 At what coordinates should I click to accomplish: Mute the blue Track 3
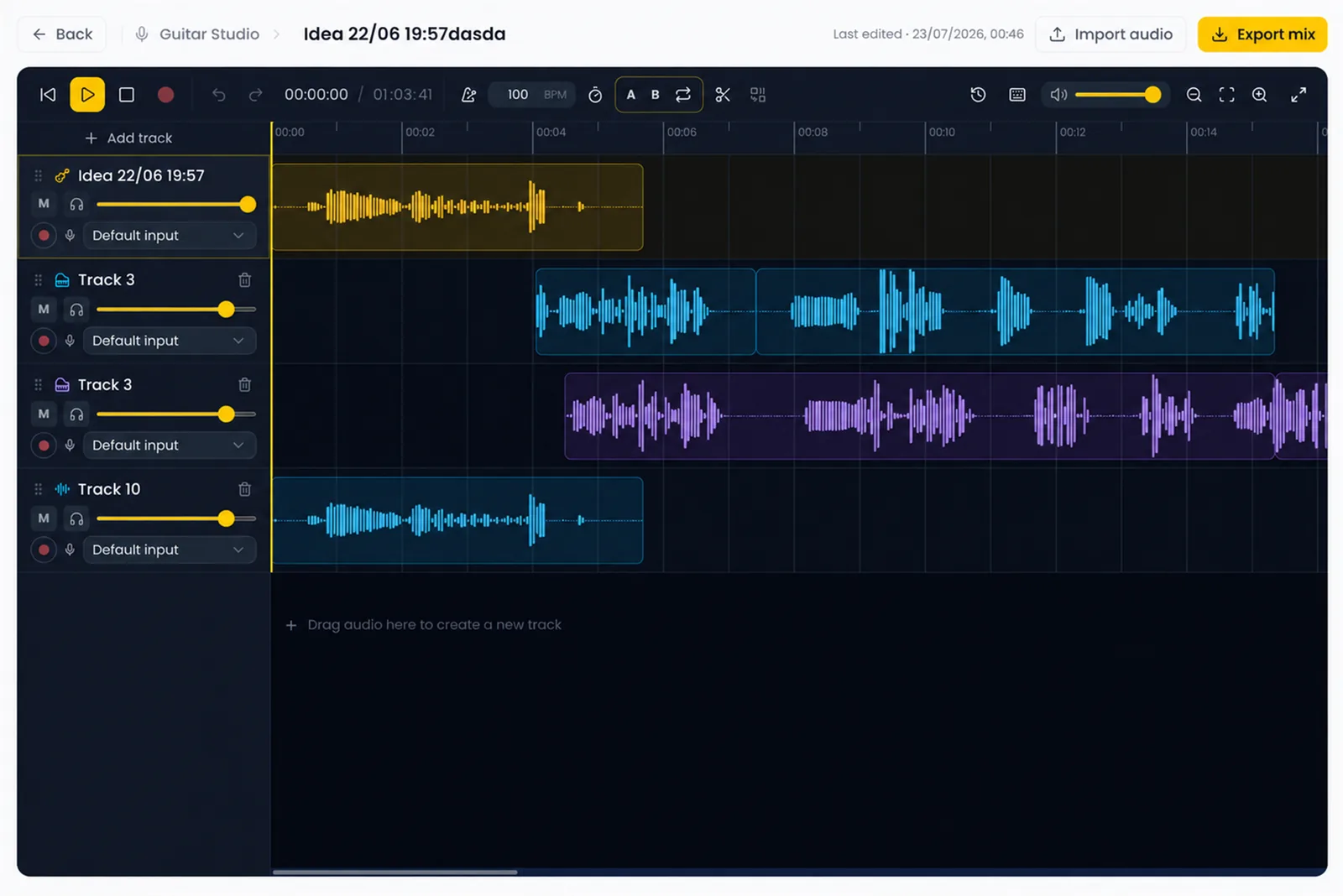tap(44, 309)
